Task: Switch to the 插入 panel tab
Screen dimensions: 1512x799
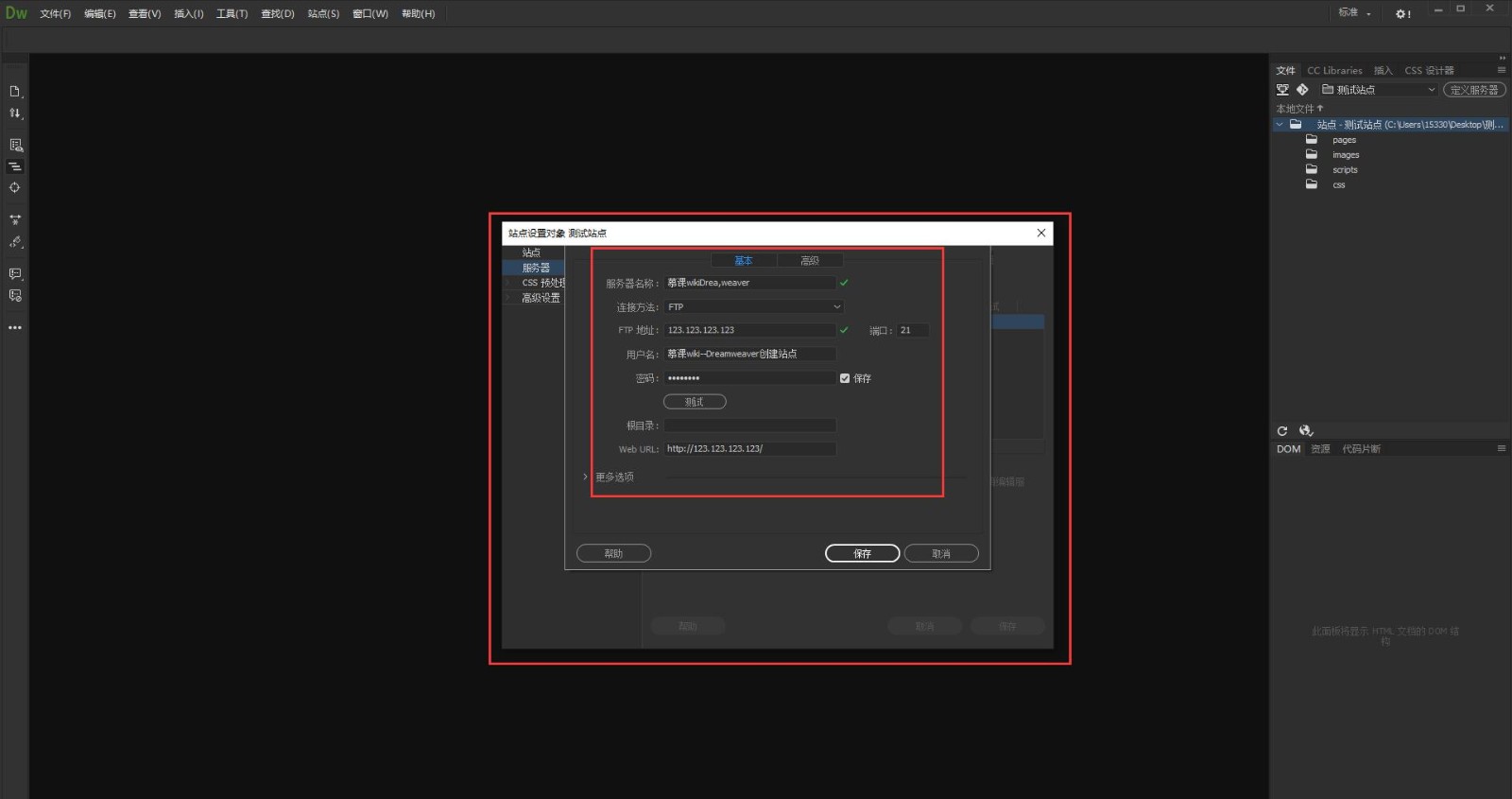Action: pos(1383,70)
